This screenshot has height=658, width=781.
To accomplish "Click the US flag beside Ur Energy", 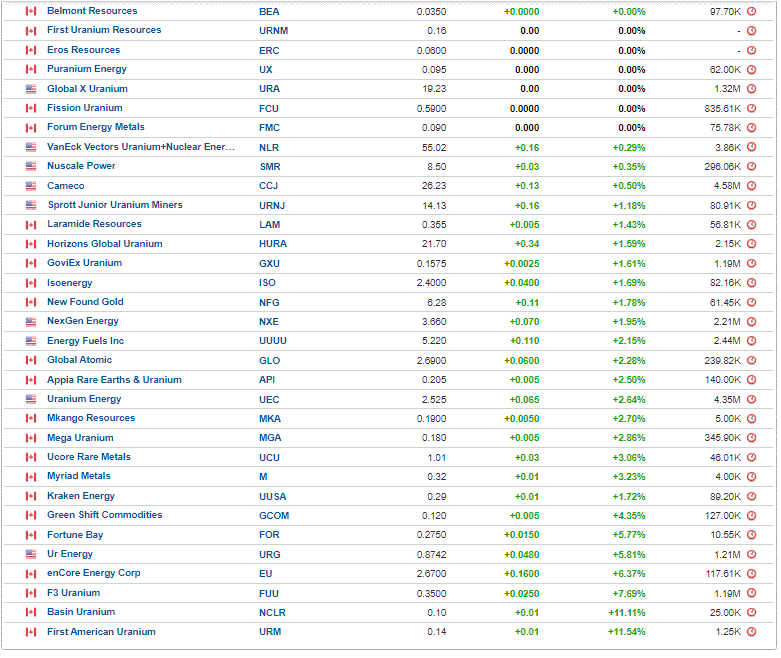I will [x=31, y=554].
